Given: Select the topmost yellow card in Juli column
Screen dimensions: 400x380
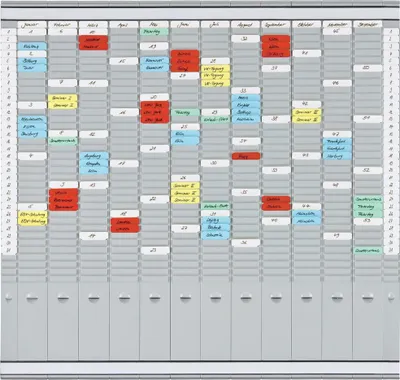Looking at the screenshot, I should pyautogui.click(x=215, y=69).
